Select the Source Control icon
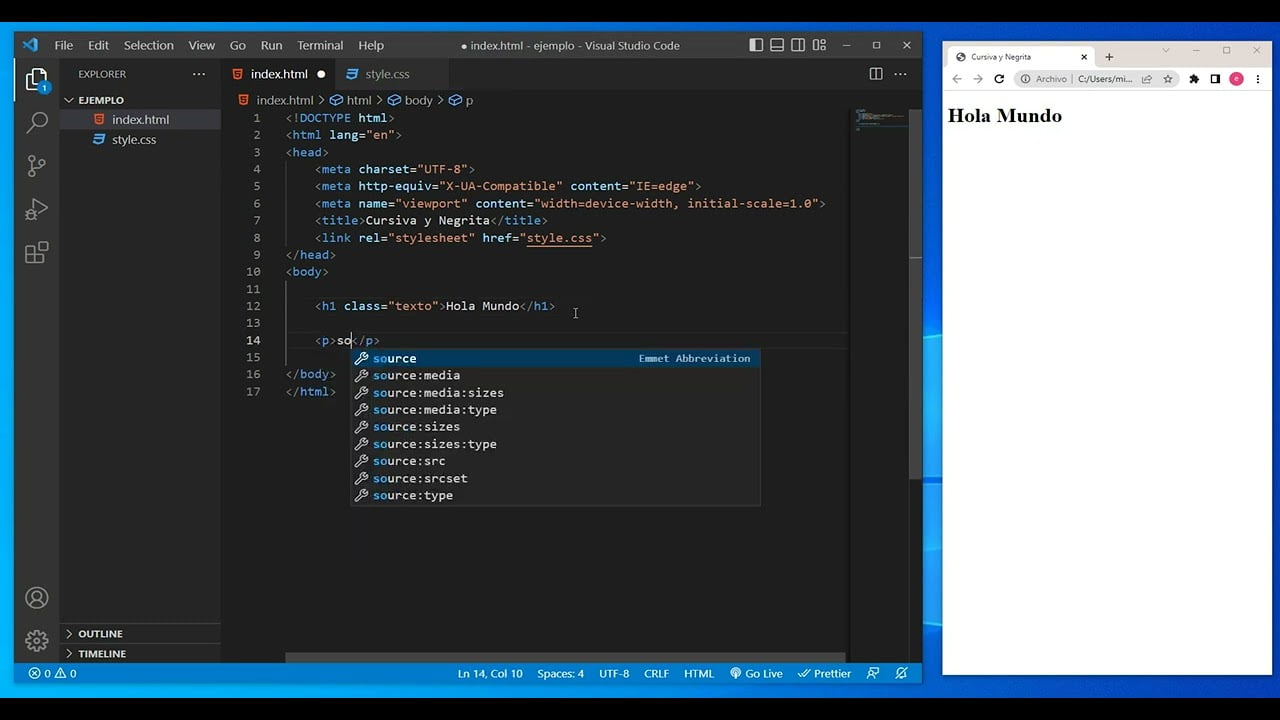The height and width of the screenshot is (720, 1280). pyautogui.click(x=37, y=166)
